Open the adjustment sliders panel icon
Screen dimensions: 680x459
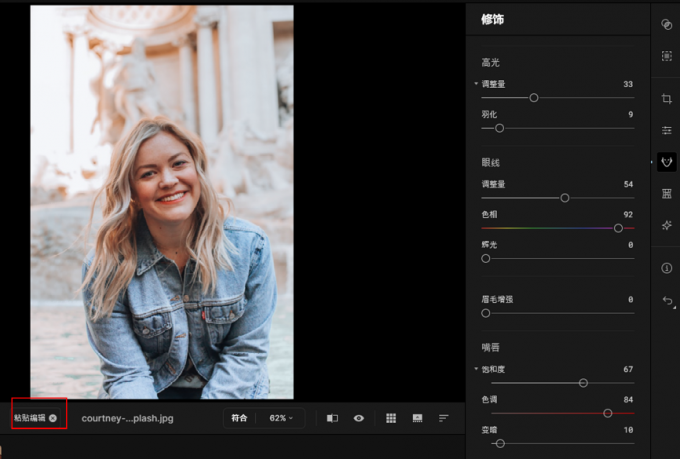[x=666, y=130]
